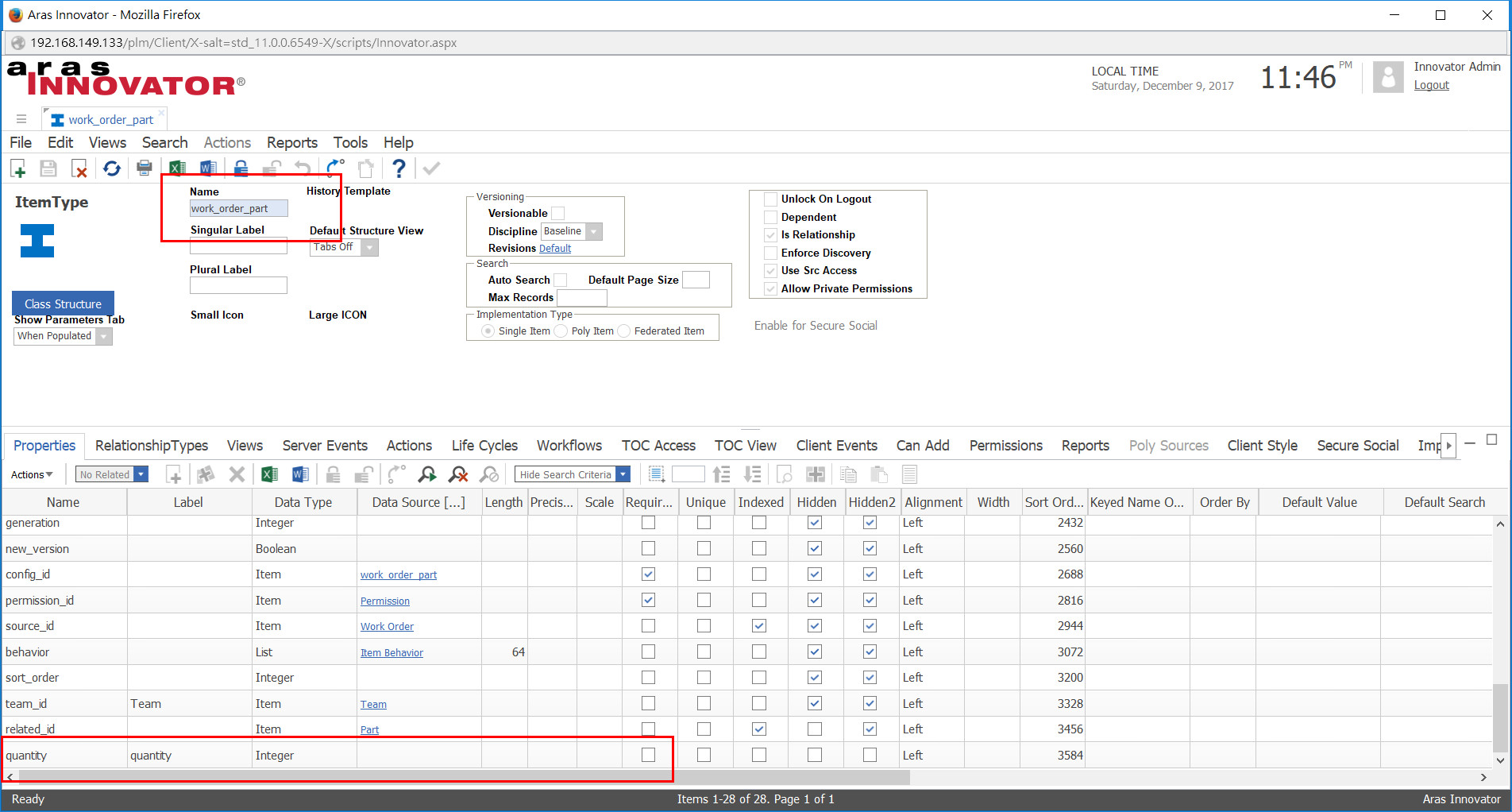Expand more tabs with the right arrow
1512x812 pixels.
click(1448, 446)
